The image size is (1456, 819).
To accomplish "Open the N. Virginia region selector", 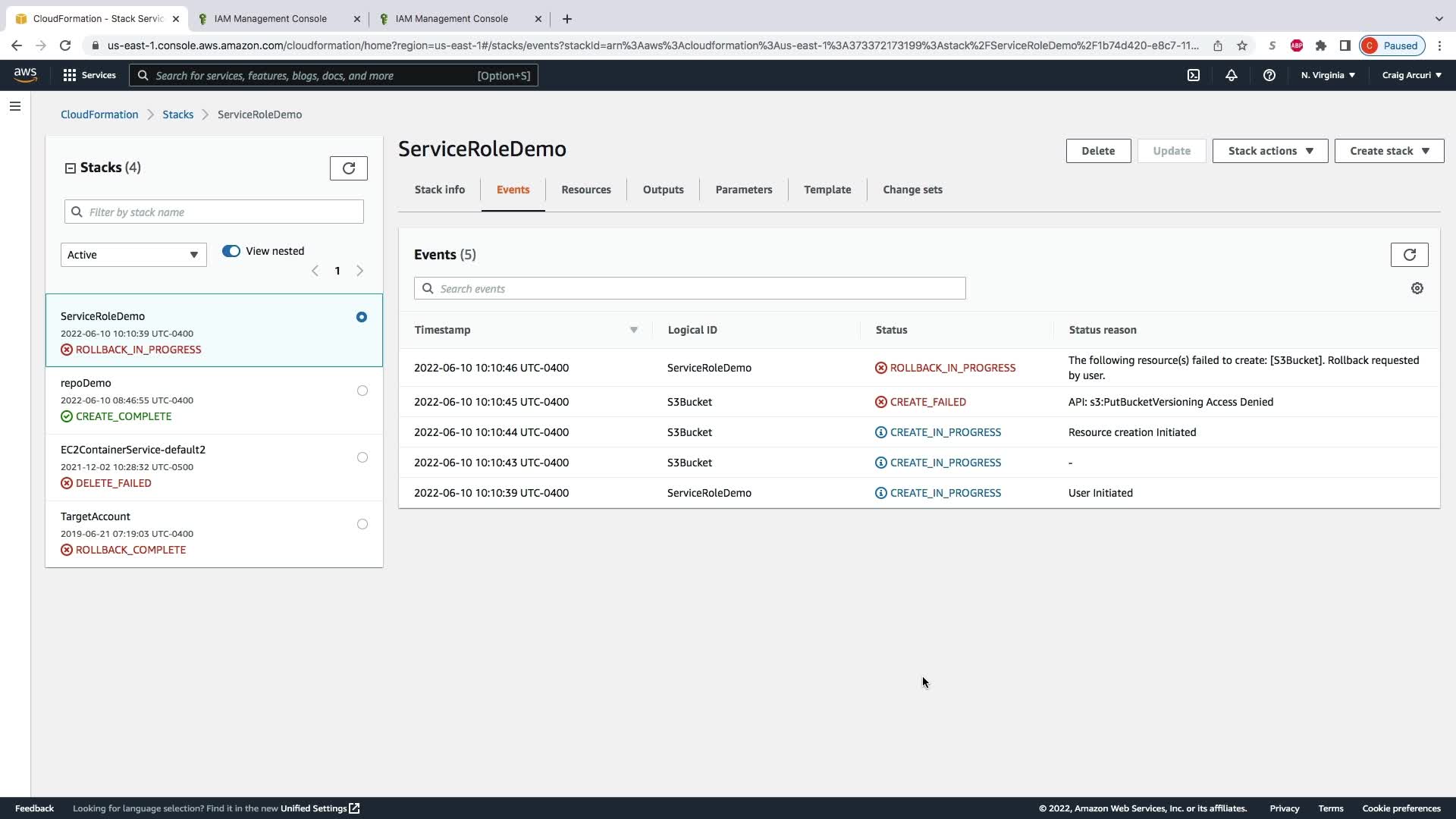I will (x=1328, y=75).
